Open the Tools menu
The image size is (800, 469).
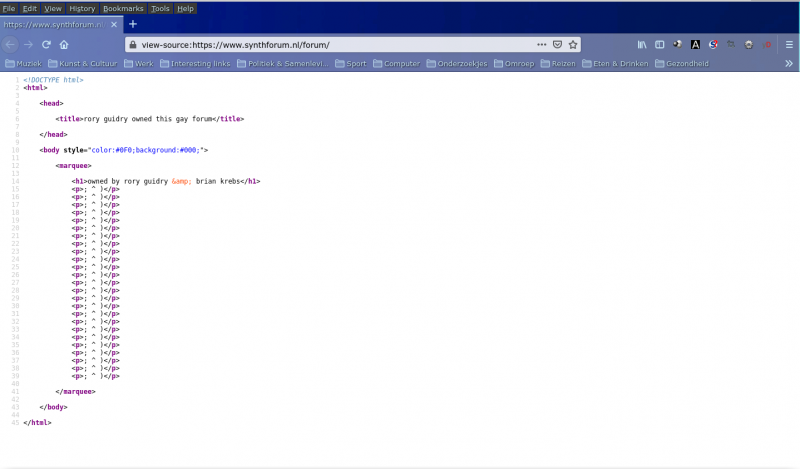point(160,9)
